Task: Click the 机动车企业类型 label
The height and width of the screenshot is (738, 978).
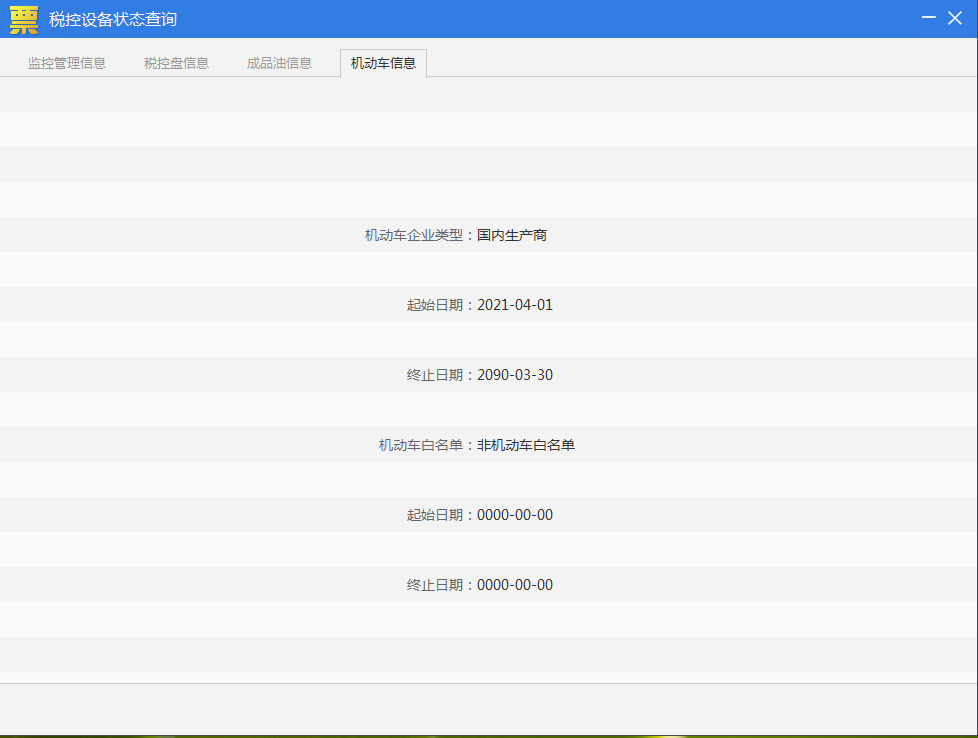Action: pos(414,235)
